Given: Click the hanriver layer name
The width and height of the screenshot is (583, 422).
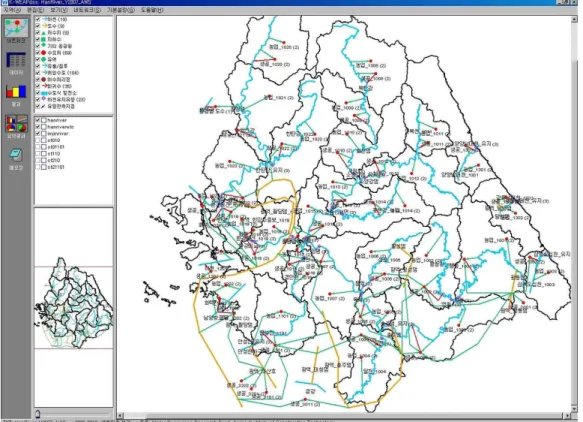Looking at the screenshot, I should click(x=57, y=120).
